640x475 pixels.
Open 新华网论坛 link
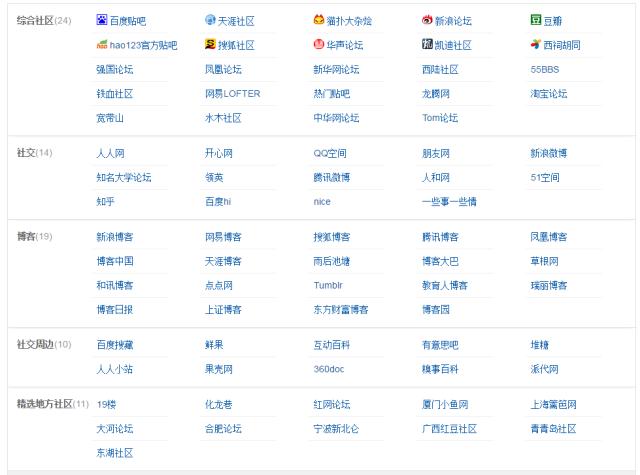click(x=336, y=69)
